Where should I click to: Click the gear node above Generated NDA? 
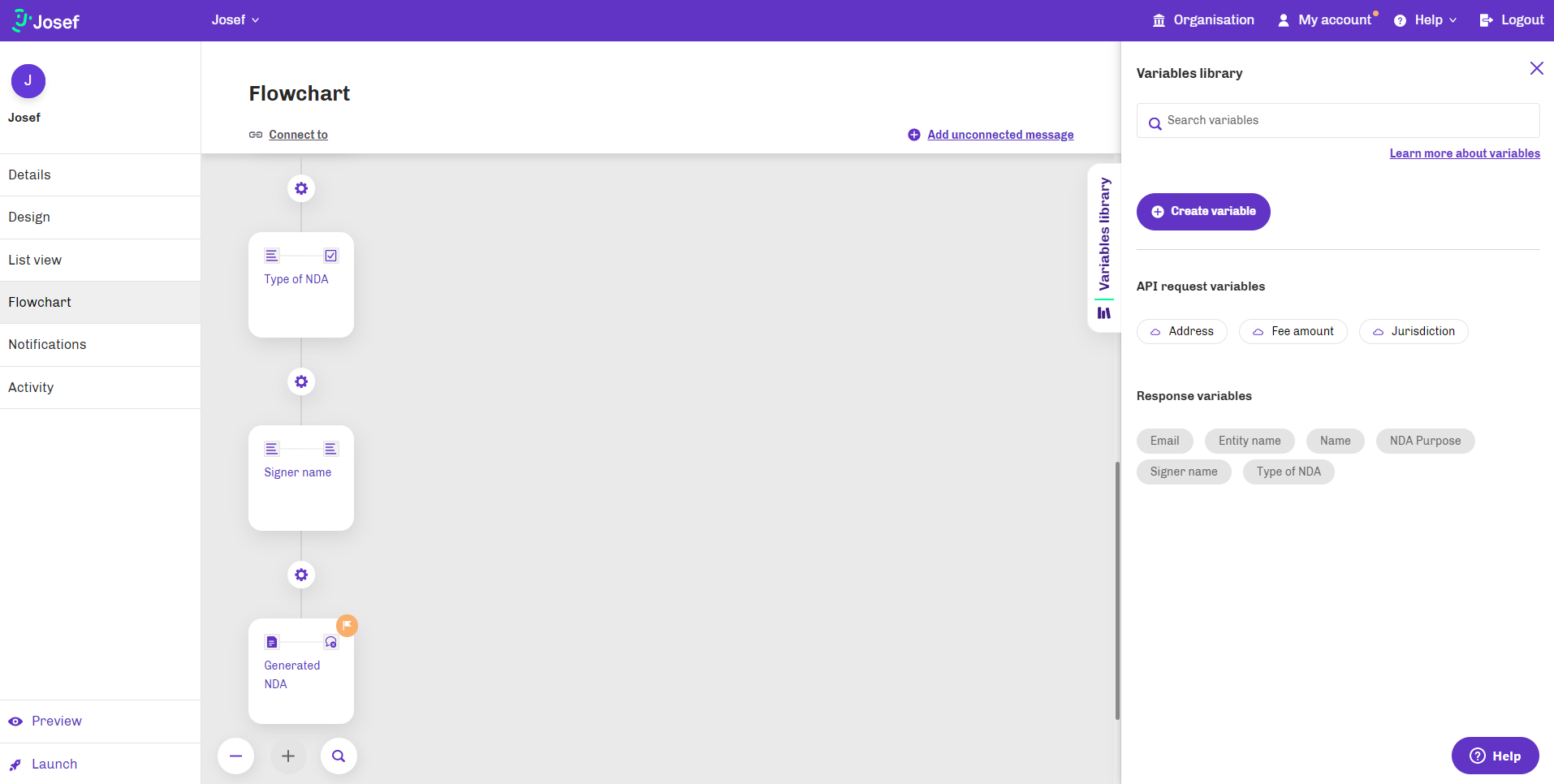[x=301, y=575]
